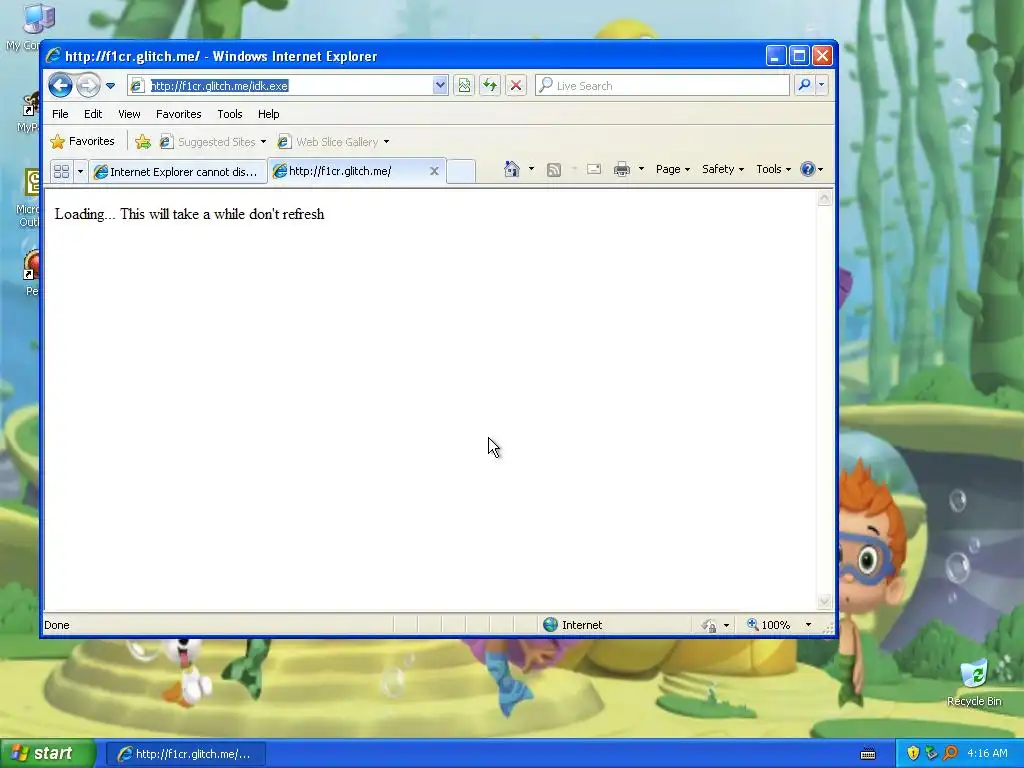Click the RSS Feeds icon
The width and height of the screenshot is (1024, 768).
coord(554,170)
